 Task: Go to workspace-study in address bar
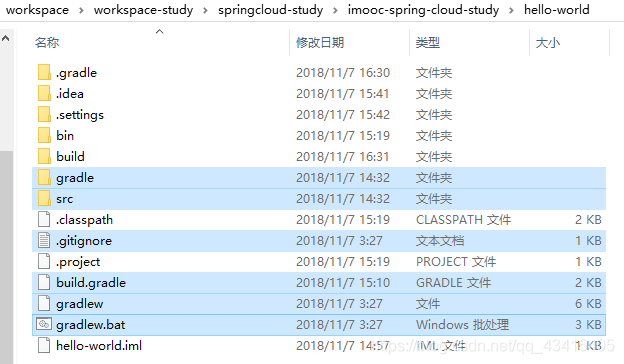click(143, 10)
